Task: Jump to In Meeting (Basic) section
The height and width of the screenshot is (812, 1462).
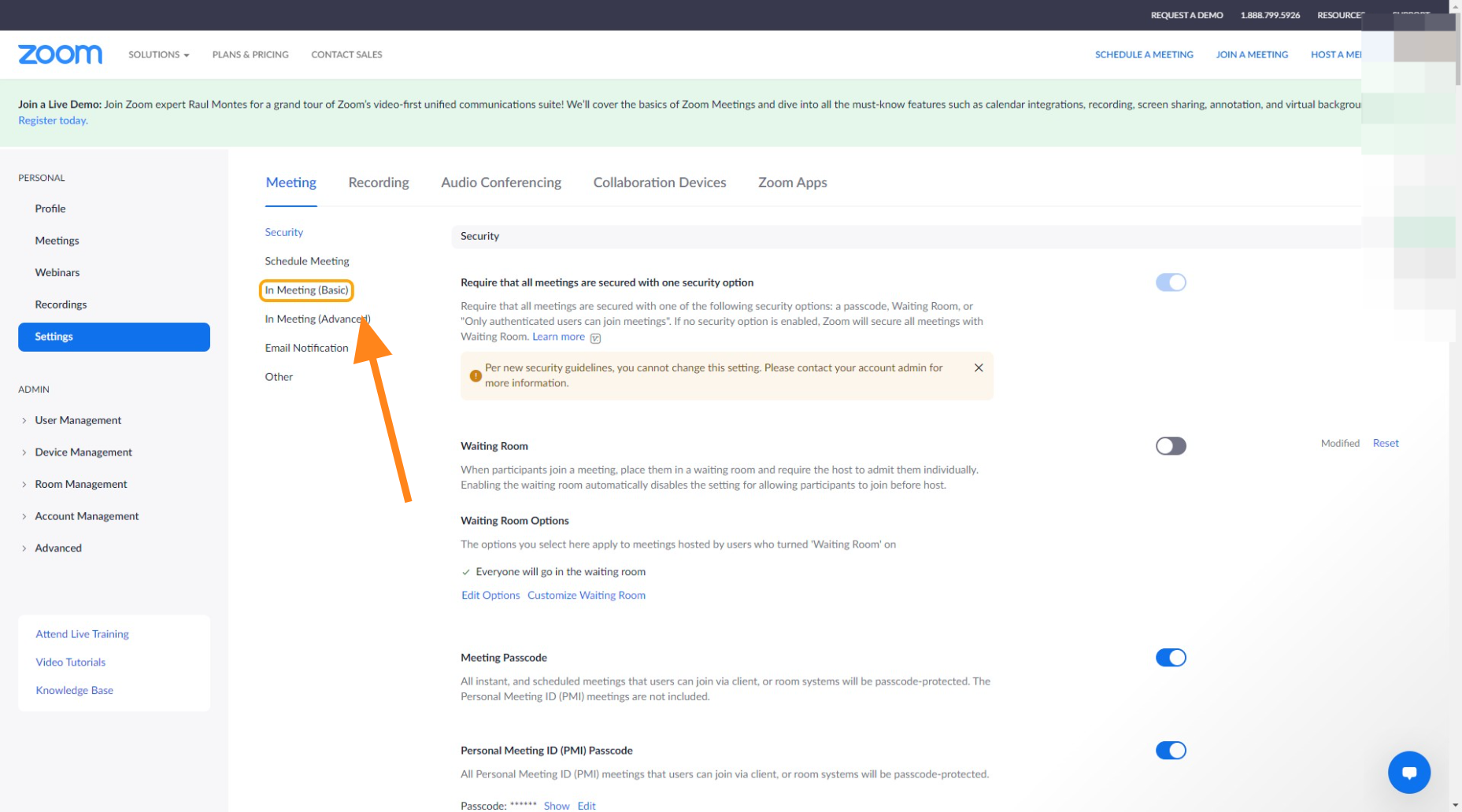Action: 306,290
